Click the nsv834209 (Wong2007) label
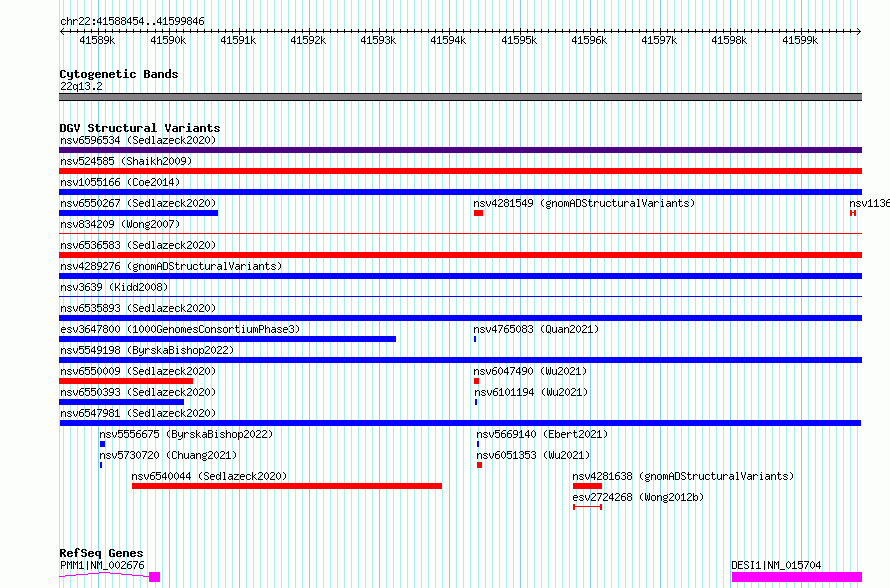The image size is (890, 588). [120, 224]
